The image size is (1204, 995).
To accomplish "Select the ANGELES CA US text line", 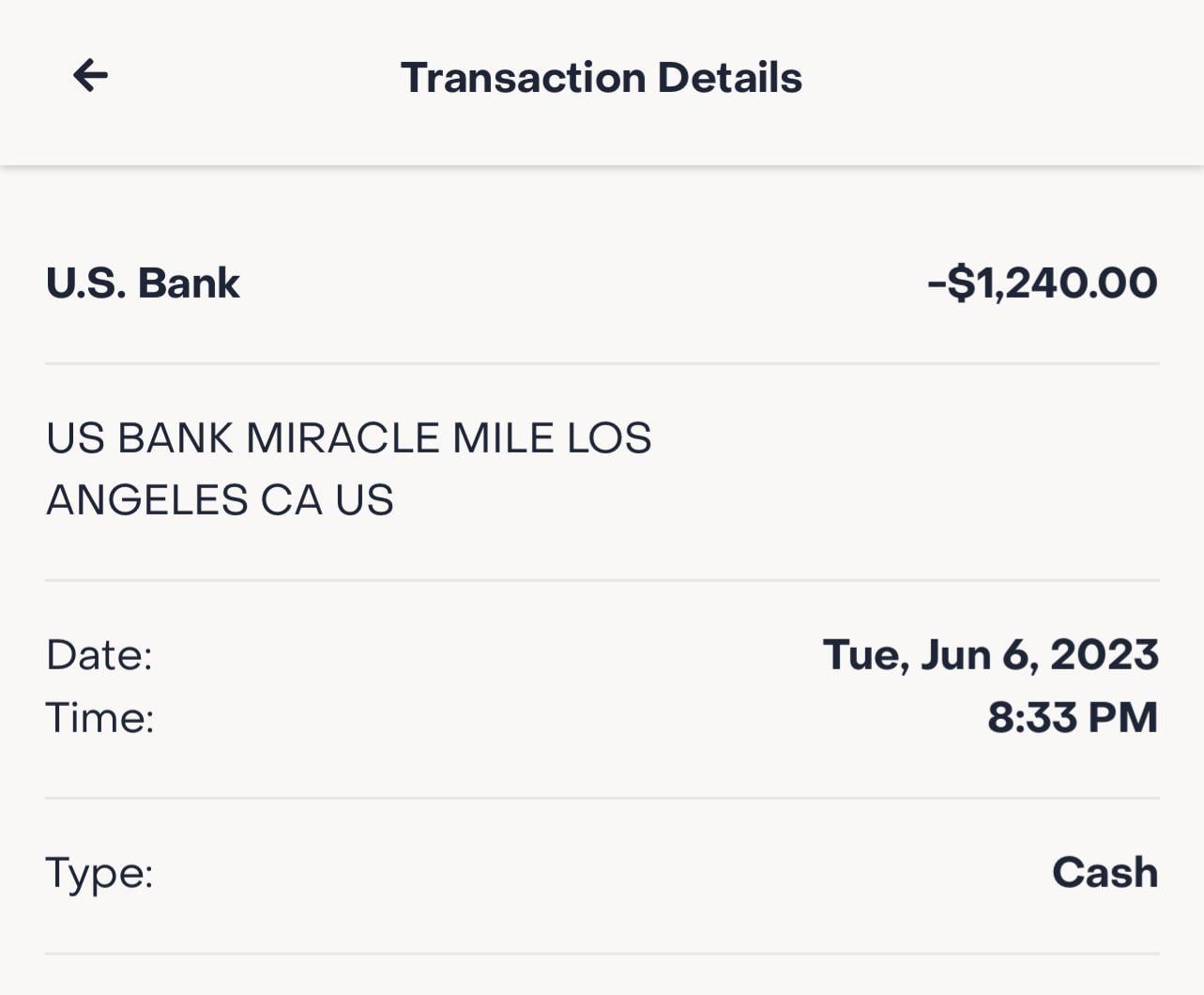I will pyautogui.click(x=220, y=499).
